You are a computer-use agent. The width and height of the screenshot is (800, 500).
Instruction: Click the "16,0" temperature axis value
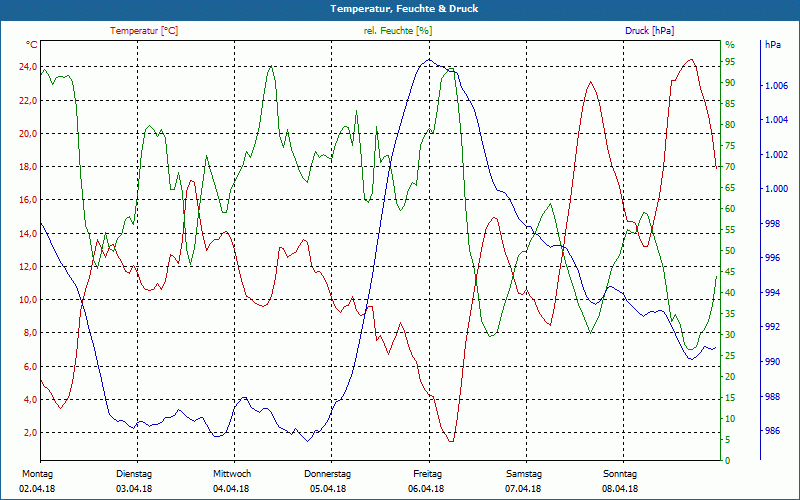tap(29, 200)
